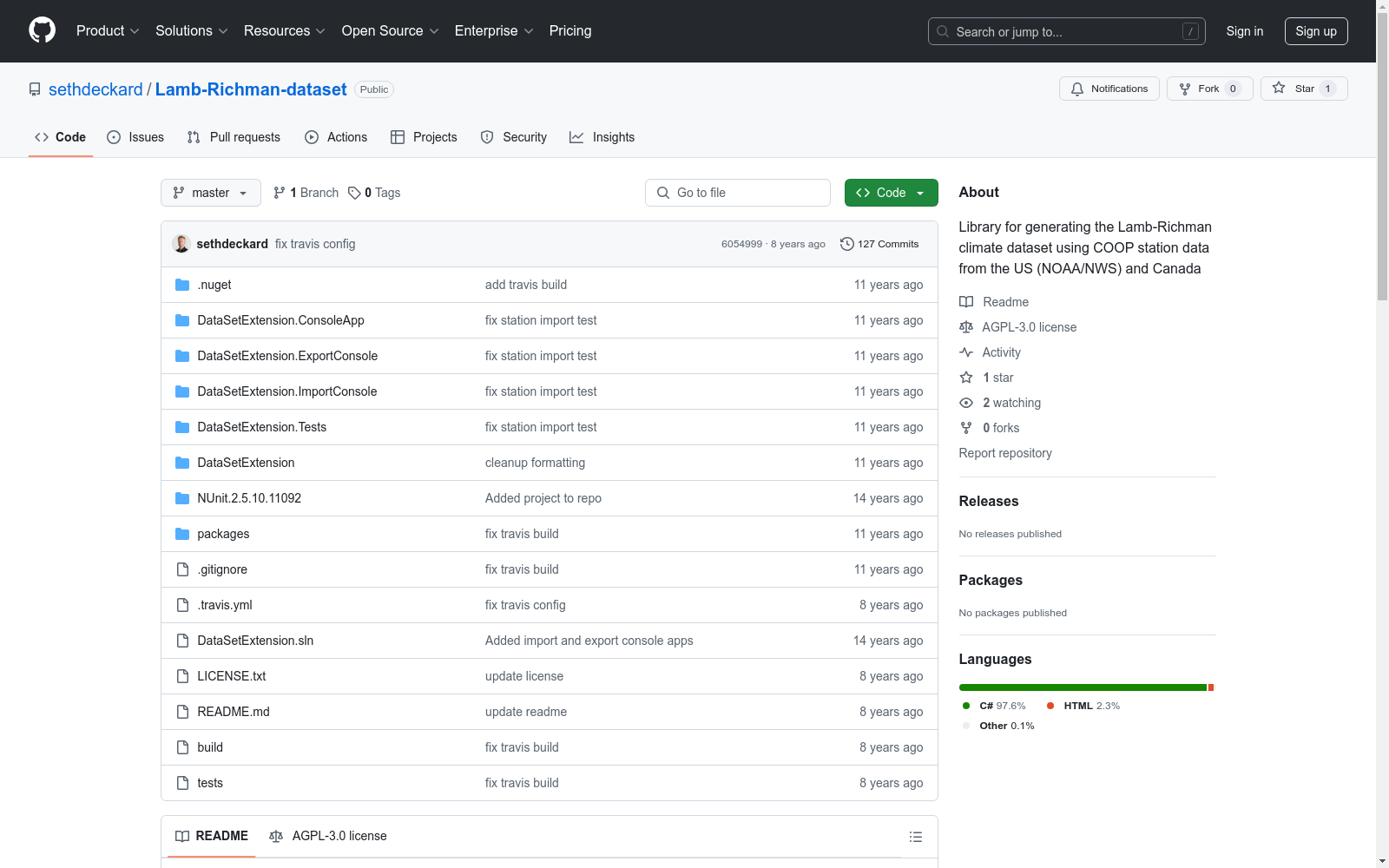Click the fork icon beside 0 forks
The width and height of the screenshot is (1389, 868).
[966, 428]
